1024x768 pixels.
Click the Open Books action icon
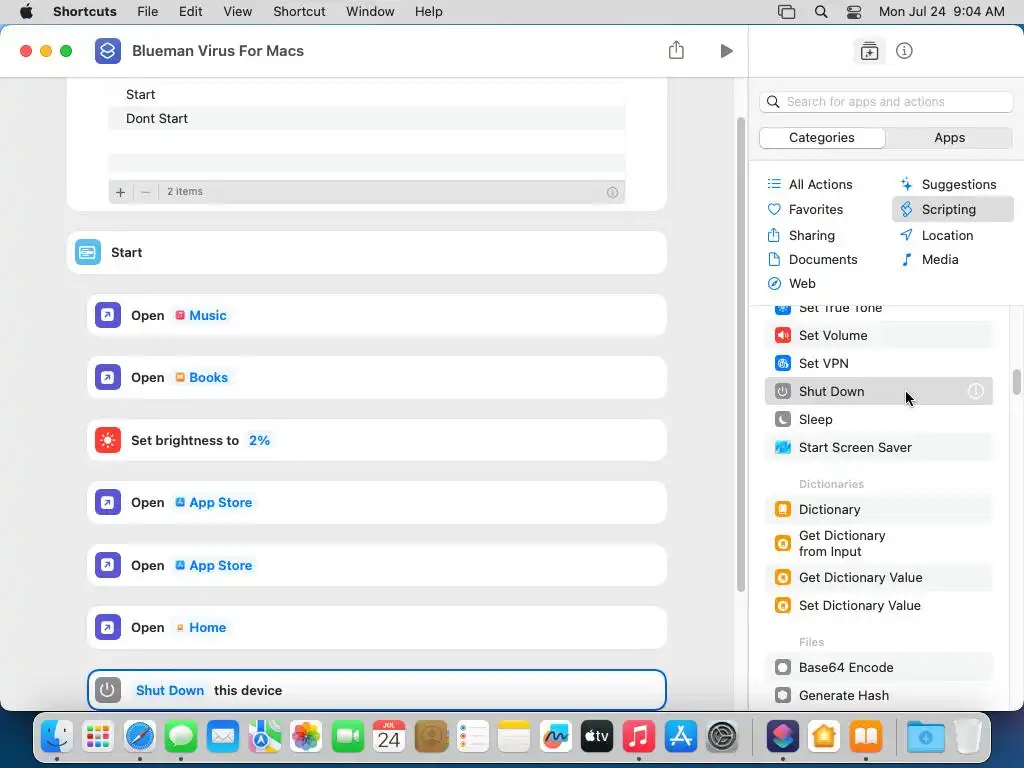coord(108,377)
